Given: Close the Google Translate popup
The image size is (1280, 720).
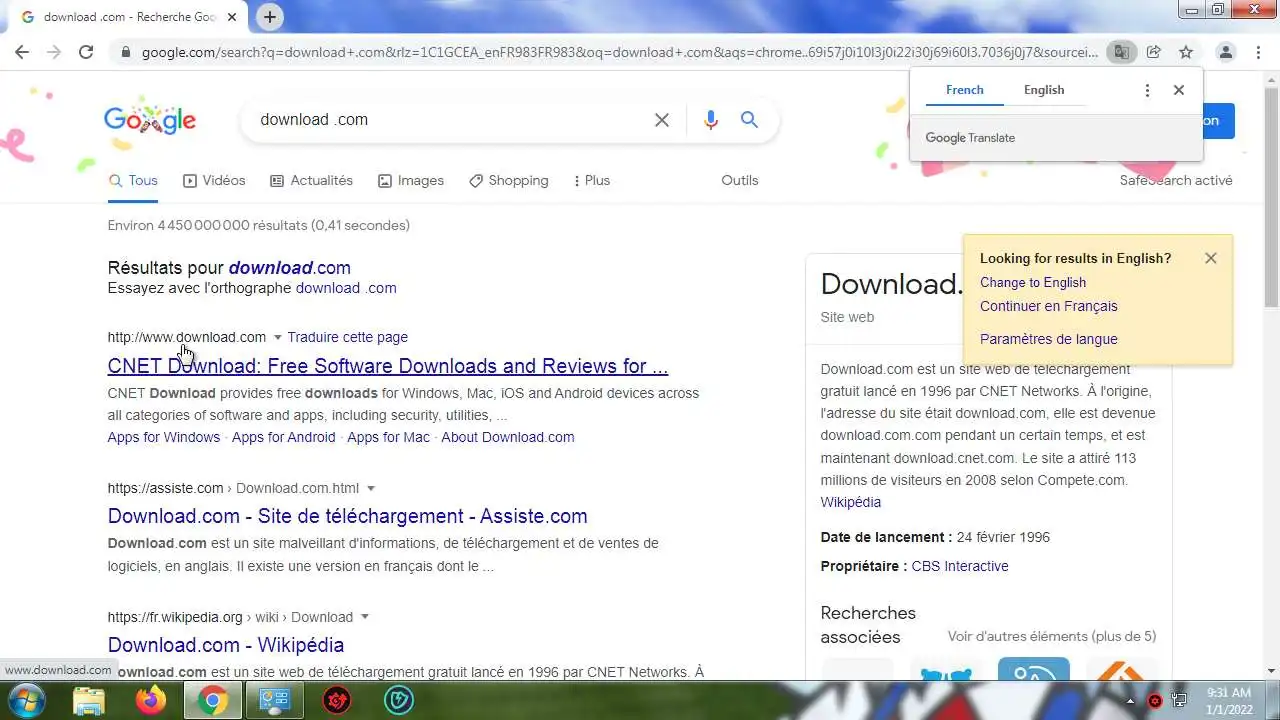Looking at the screenshot, I should (1179, 90).
